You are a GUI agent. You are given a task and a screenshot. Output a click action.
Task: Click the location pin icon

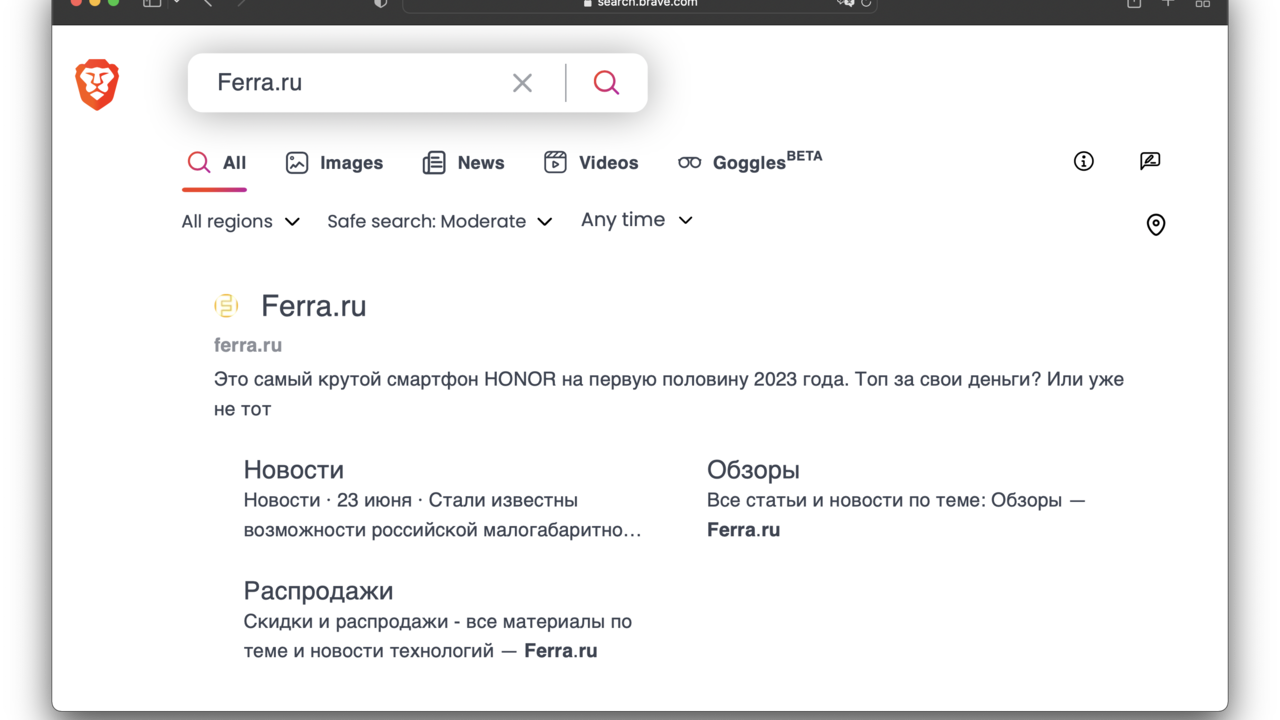[x=1155, y=224]
